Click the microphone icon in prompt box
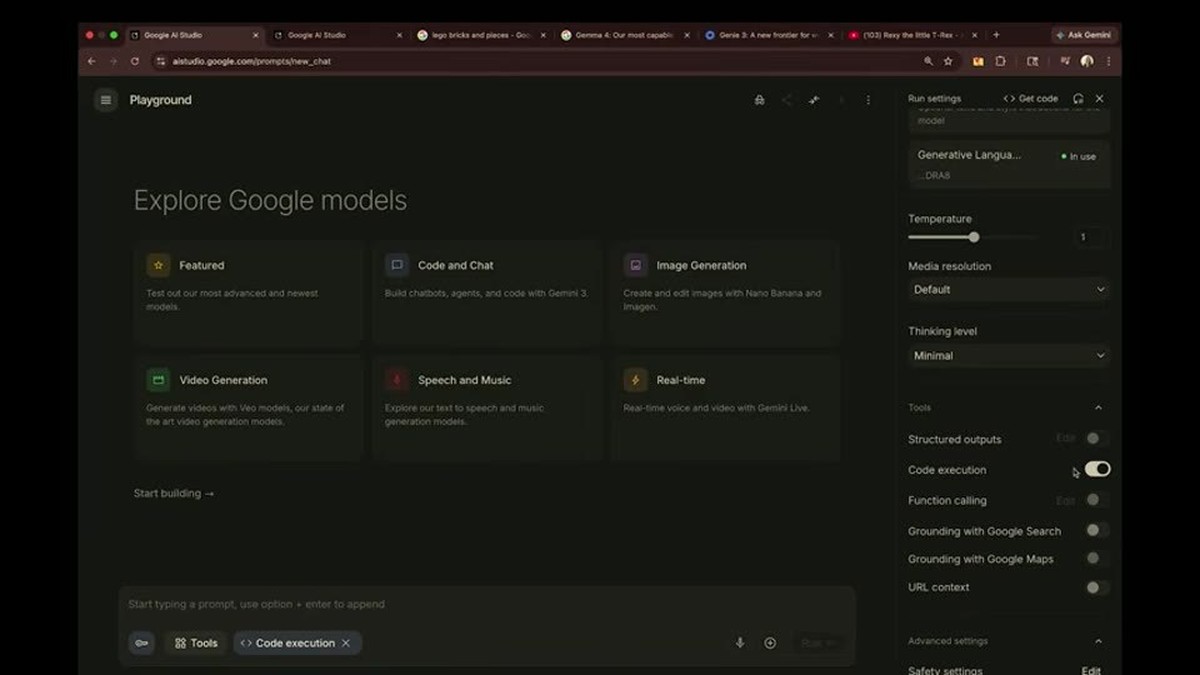The image size is (1200, 675). (x=740, y=643)
